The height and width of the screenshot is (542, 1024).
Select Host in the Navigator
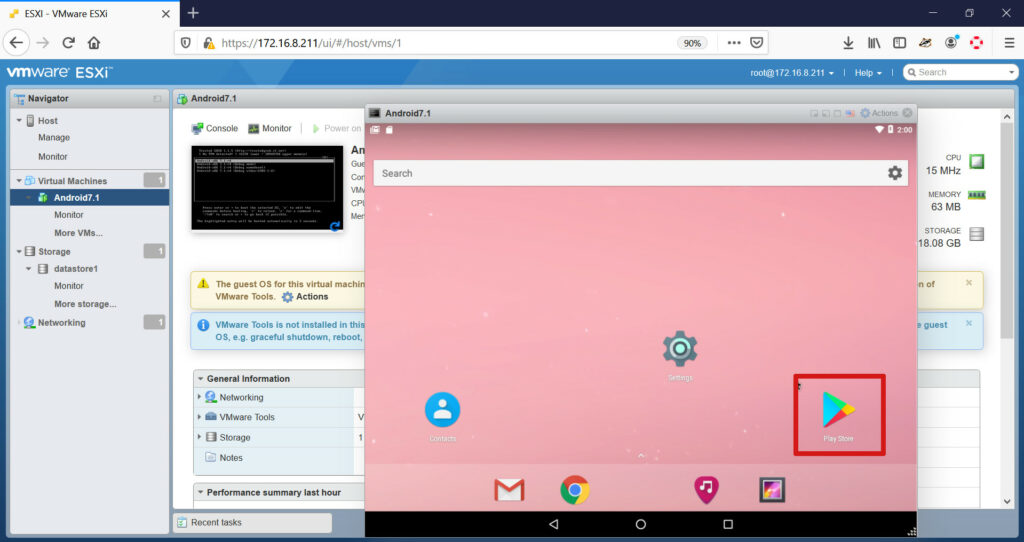[47, 121]
